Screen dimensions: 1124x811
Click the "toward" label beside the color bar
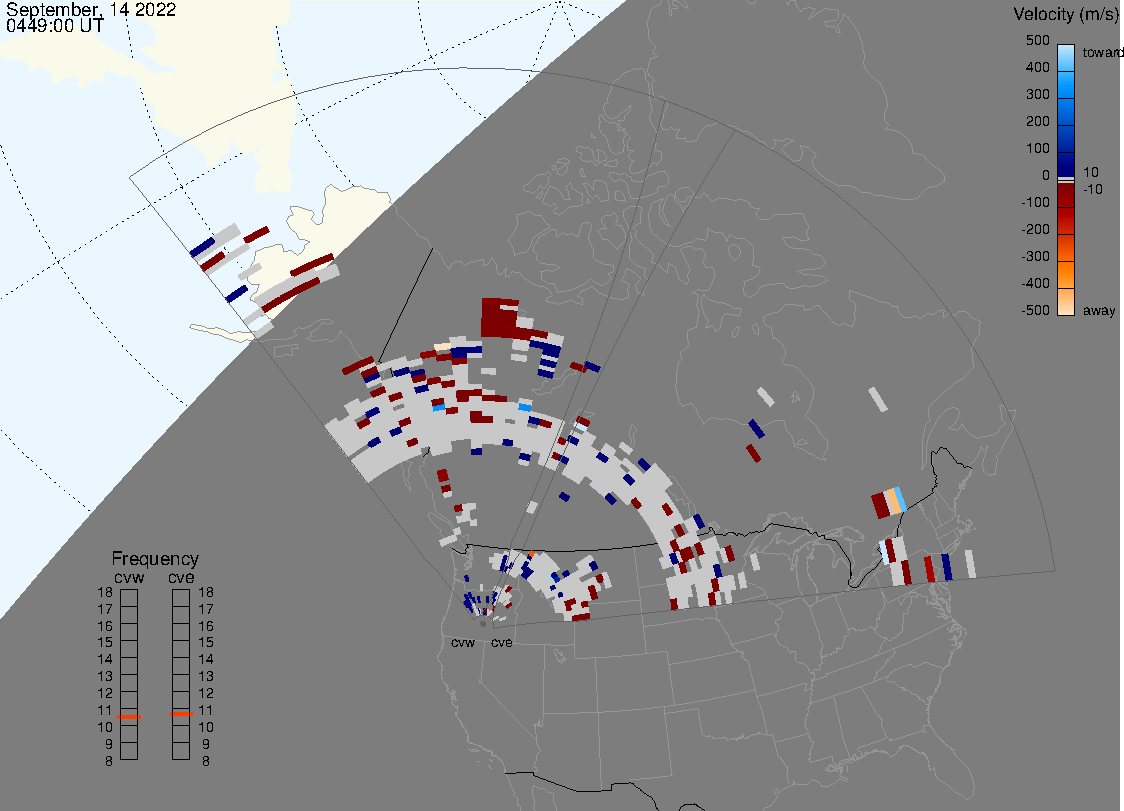[x=1102, y=52]
